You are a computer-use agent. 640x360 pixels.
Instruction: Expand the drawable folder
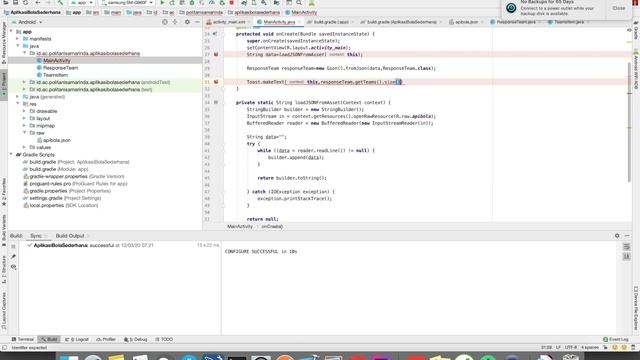point(24,111)
